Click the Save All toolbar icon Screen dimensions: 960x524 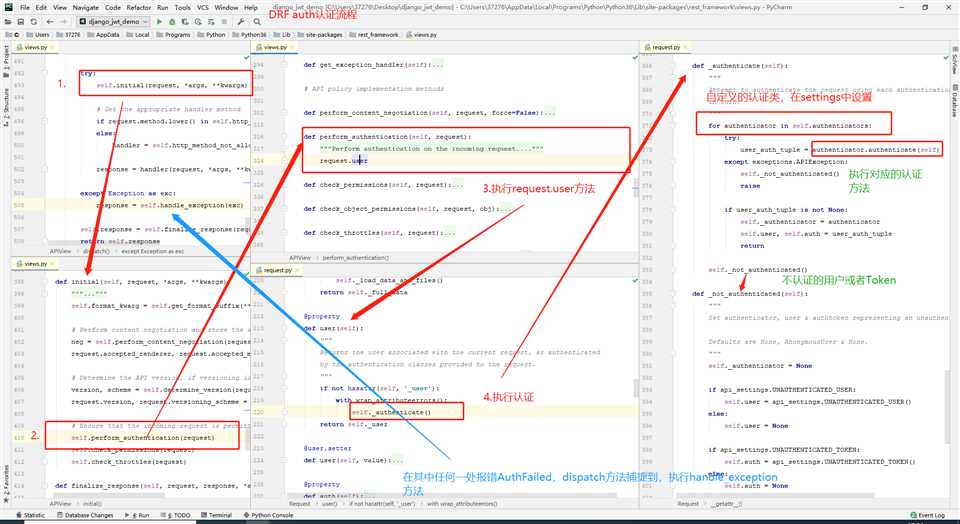21,21
